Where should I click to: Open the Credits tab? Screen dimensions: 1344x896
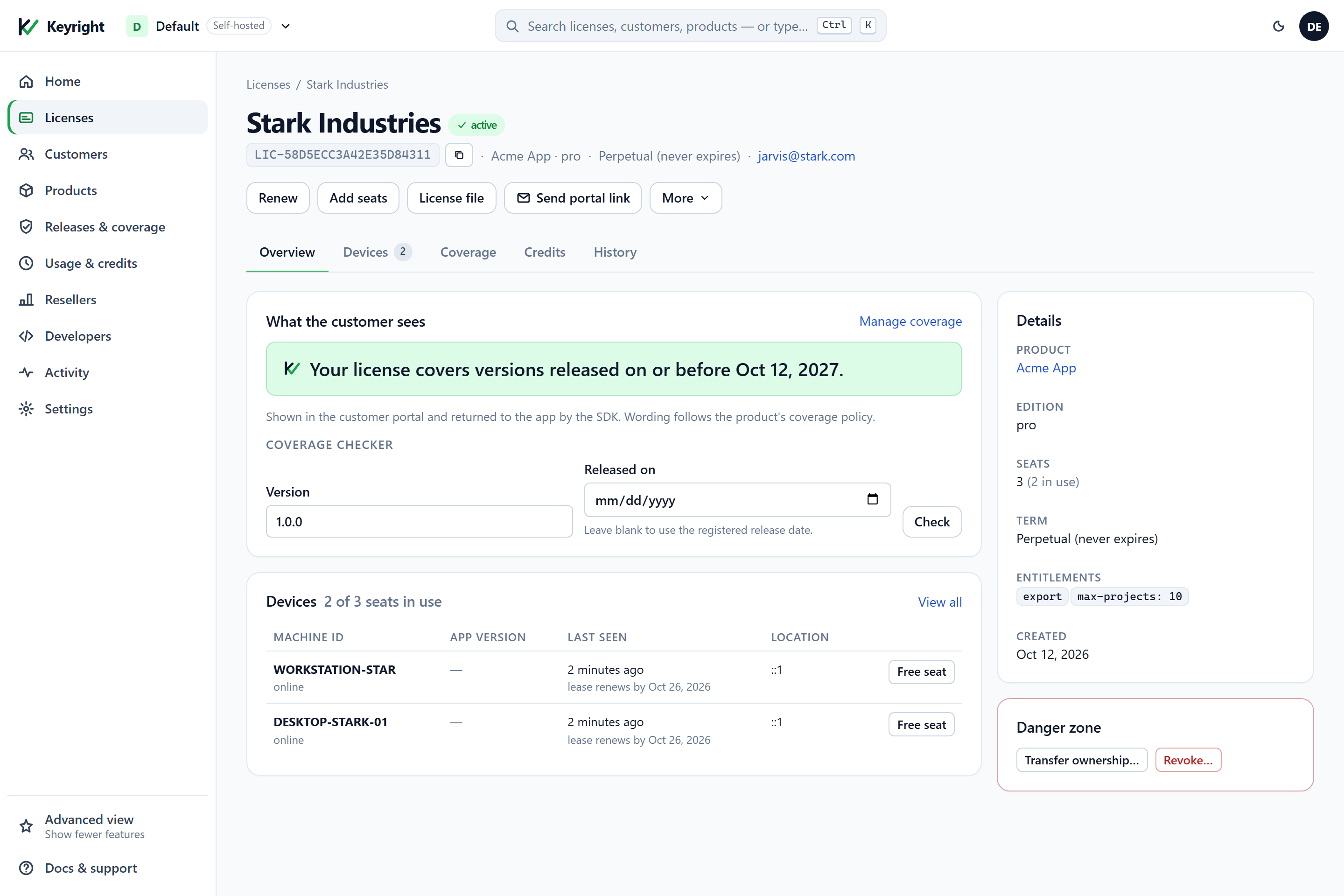545,252
